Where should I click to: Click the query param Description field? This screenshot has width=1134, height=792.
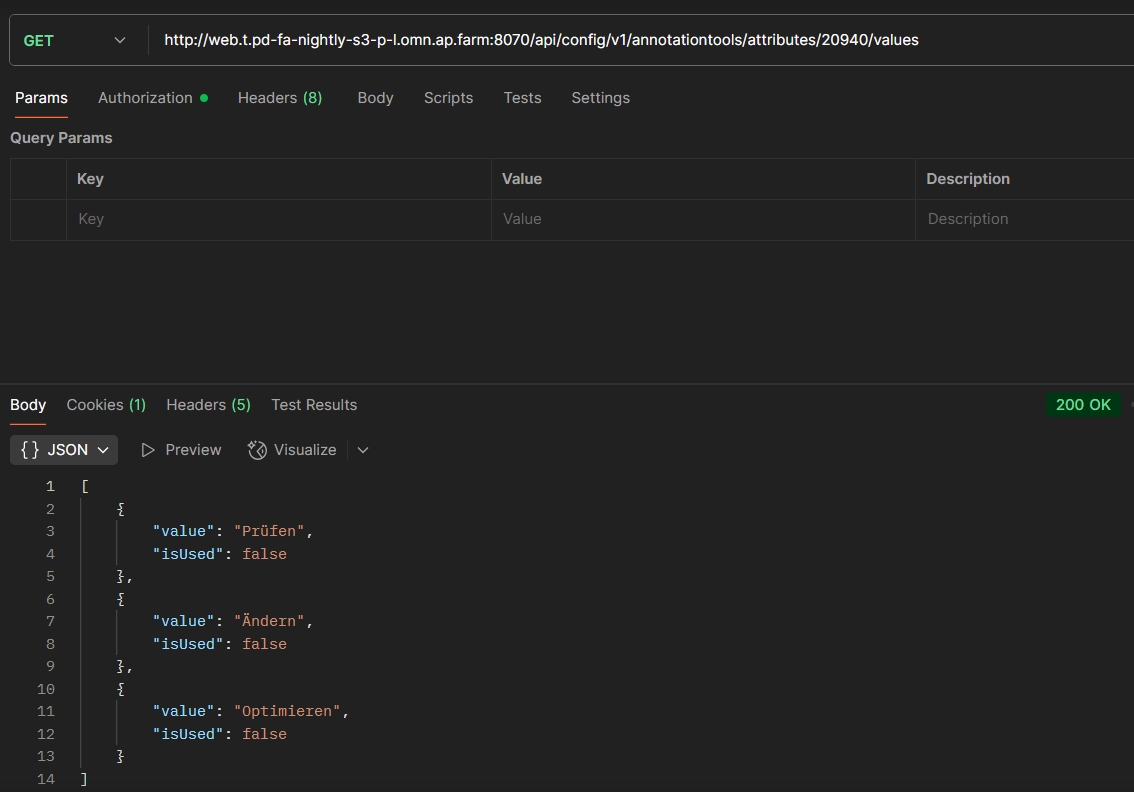1024,219
